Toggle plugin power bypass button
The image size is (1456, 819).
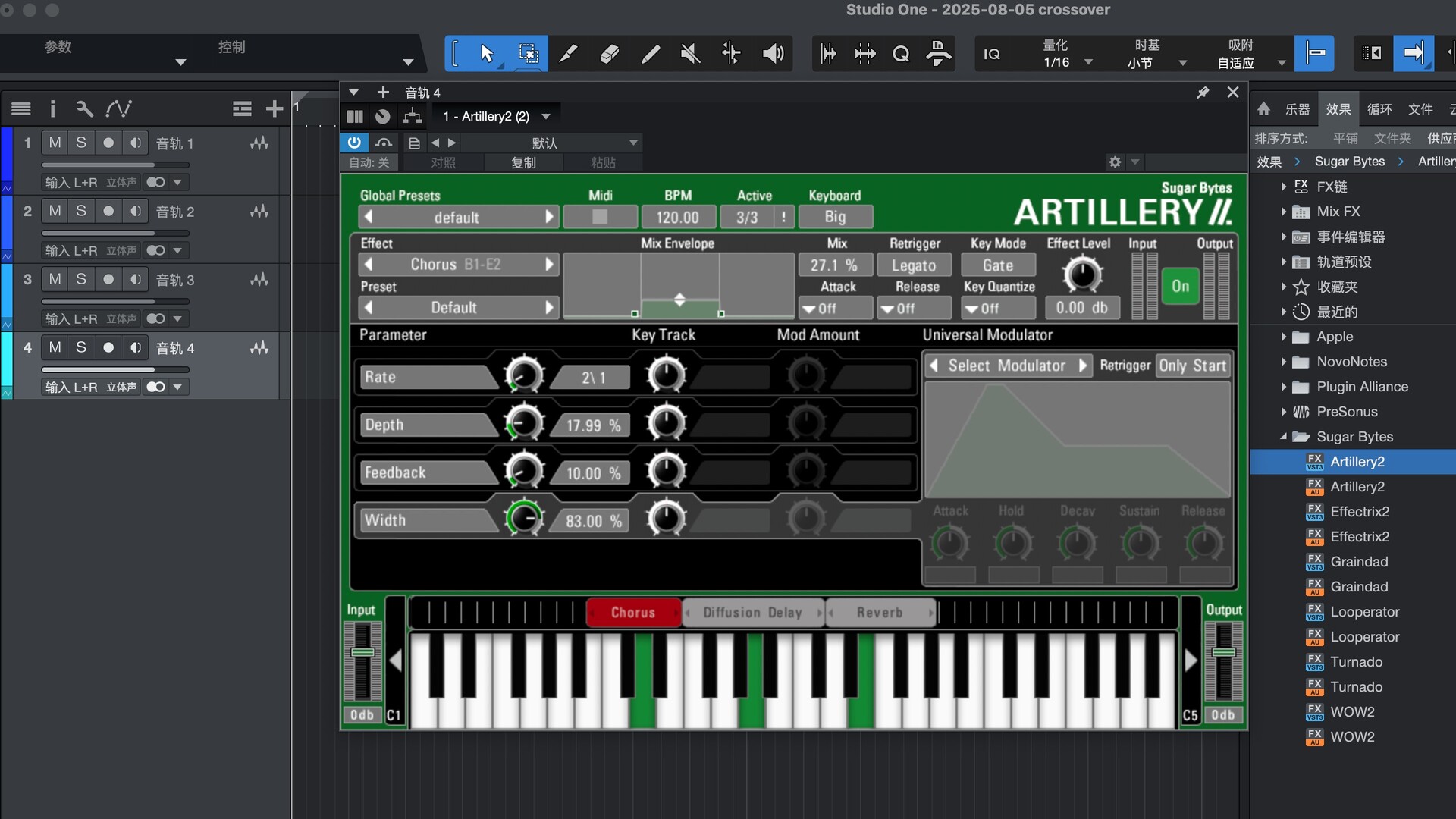354,143
